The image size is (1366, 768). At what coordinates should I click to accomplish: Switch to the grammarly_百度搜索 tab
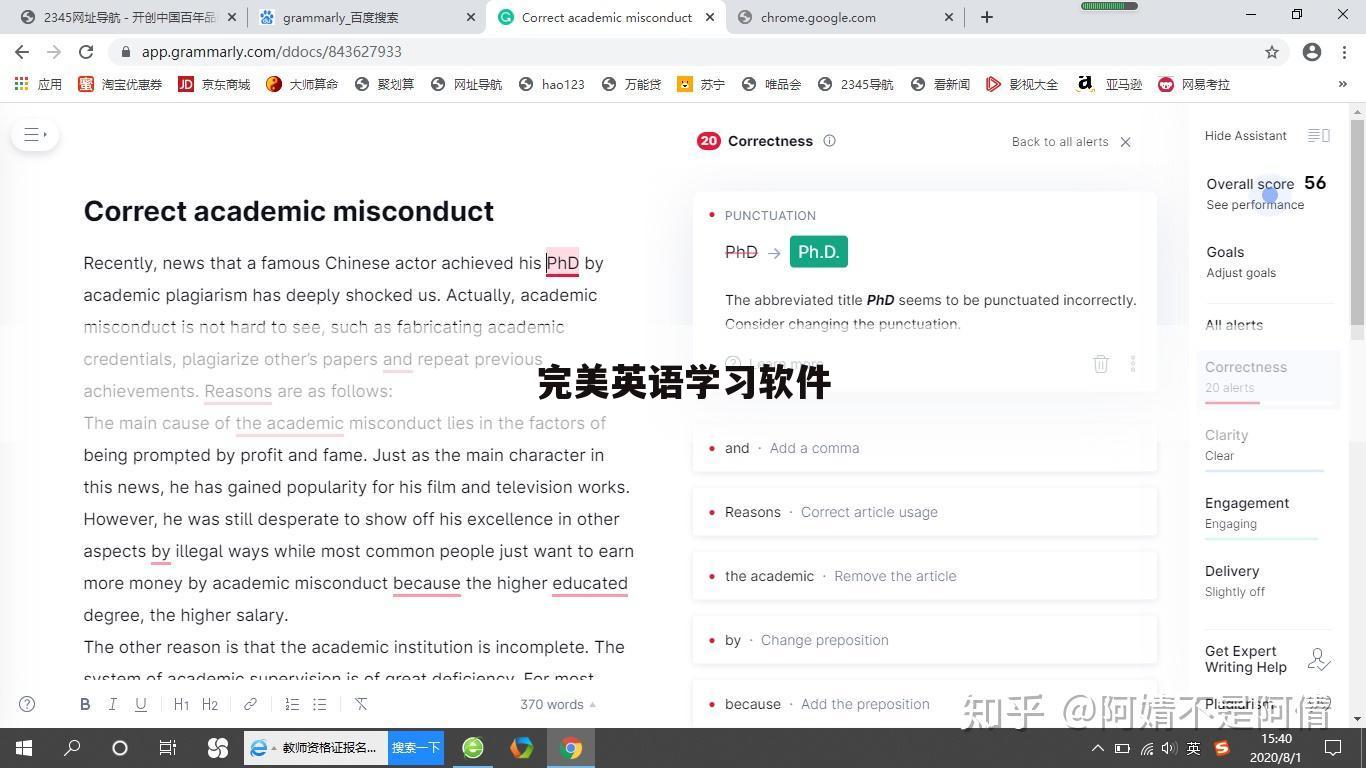366,17
